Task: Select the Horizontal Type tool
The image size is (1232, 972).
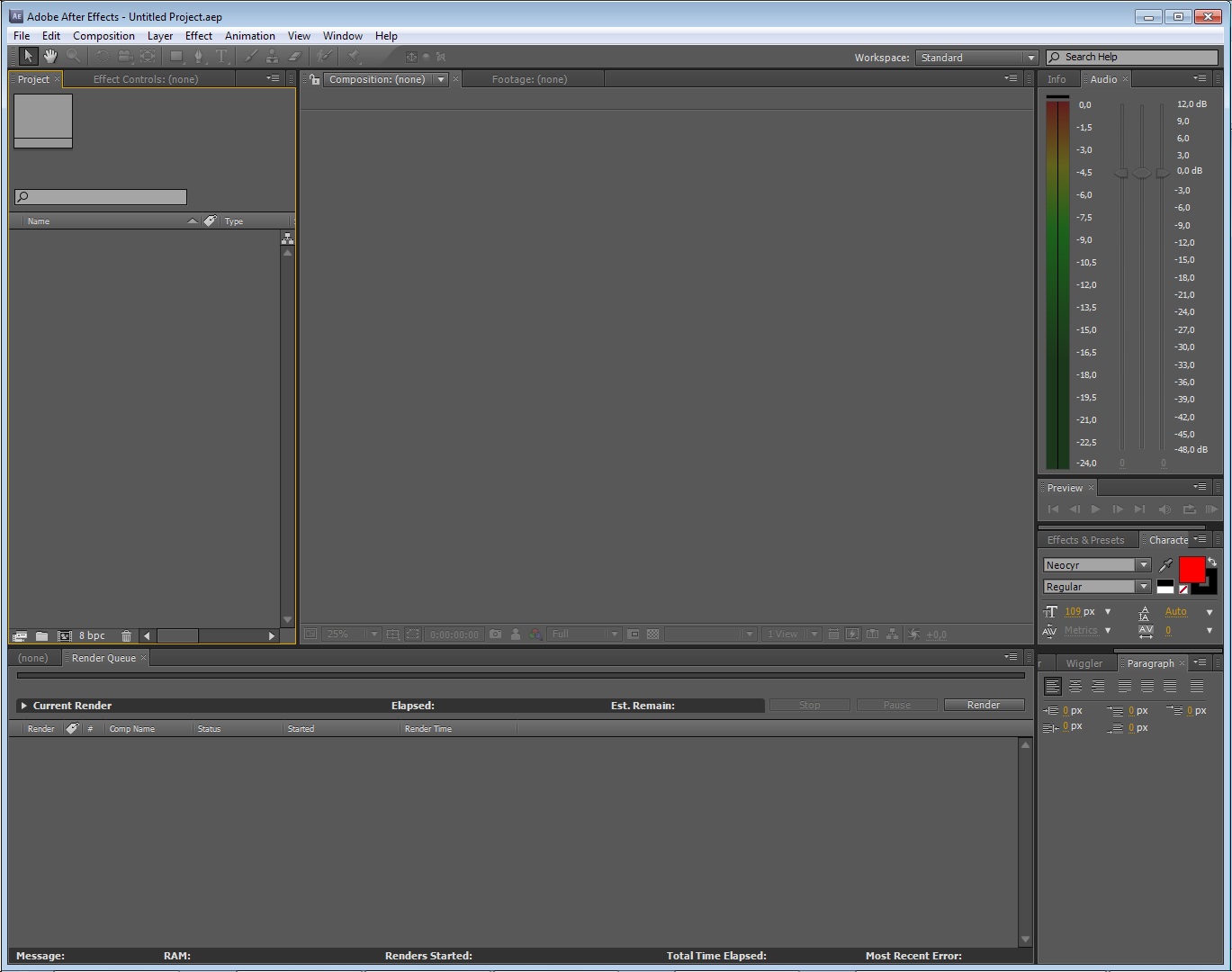Action: tap(222, 57)
